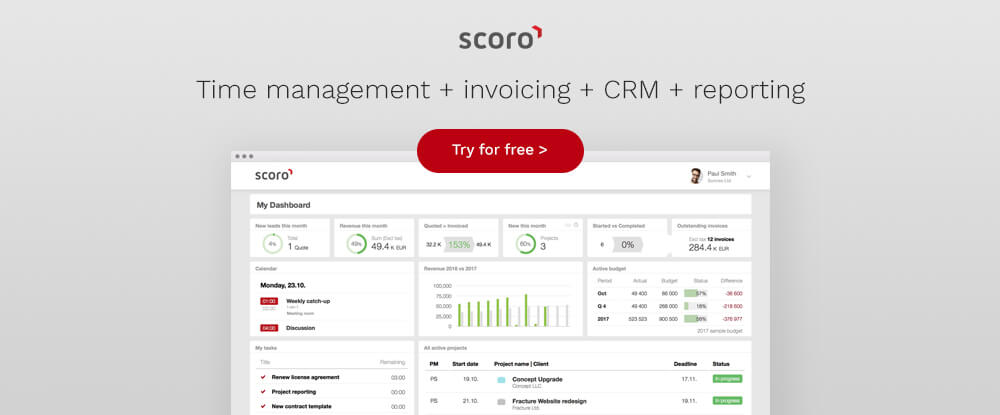This screenshot has height=415, width=1000.
Task: Sort by the Deadline column header
Action: pos(685,364)
